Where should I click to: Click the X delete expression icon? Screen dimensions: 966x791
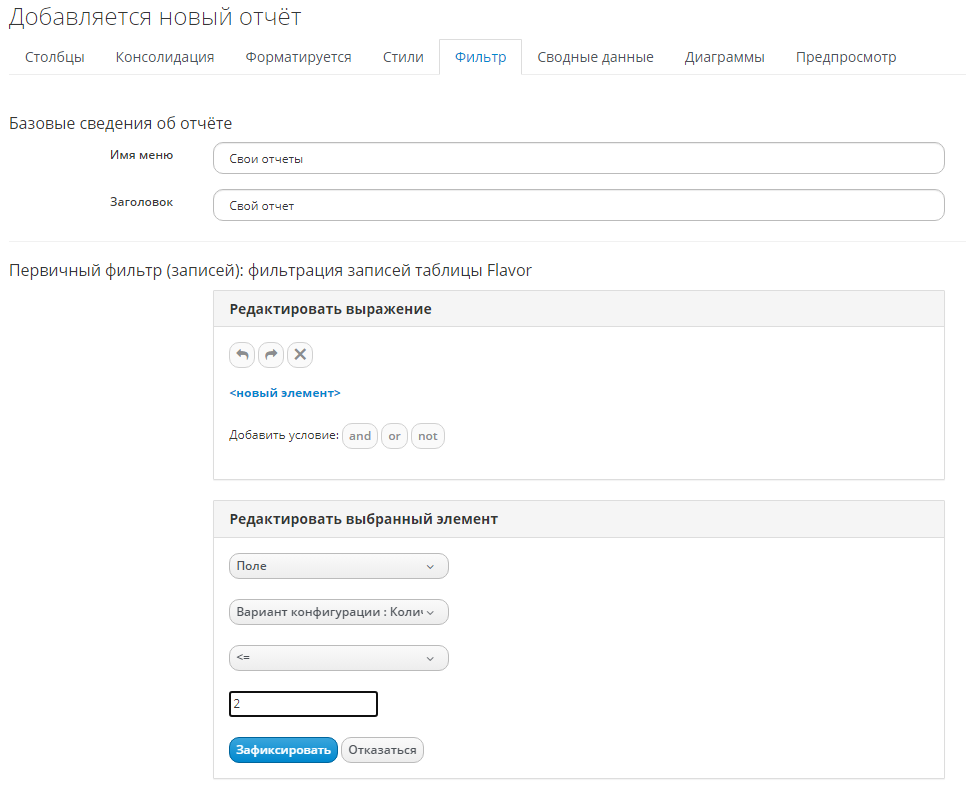(300, 355)
